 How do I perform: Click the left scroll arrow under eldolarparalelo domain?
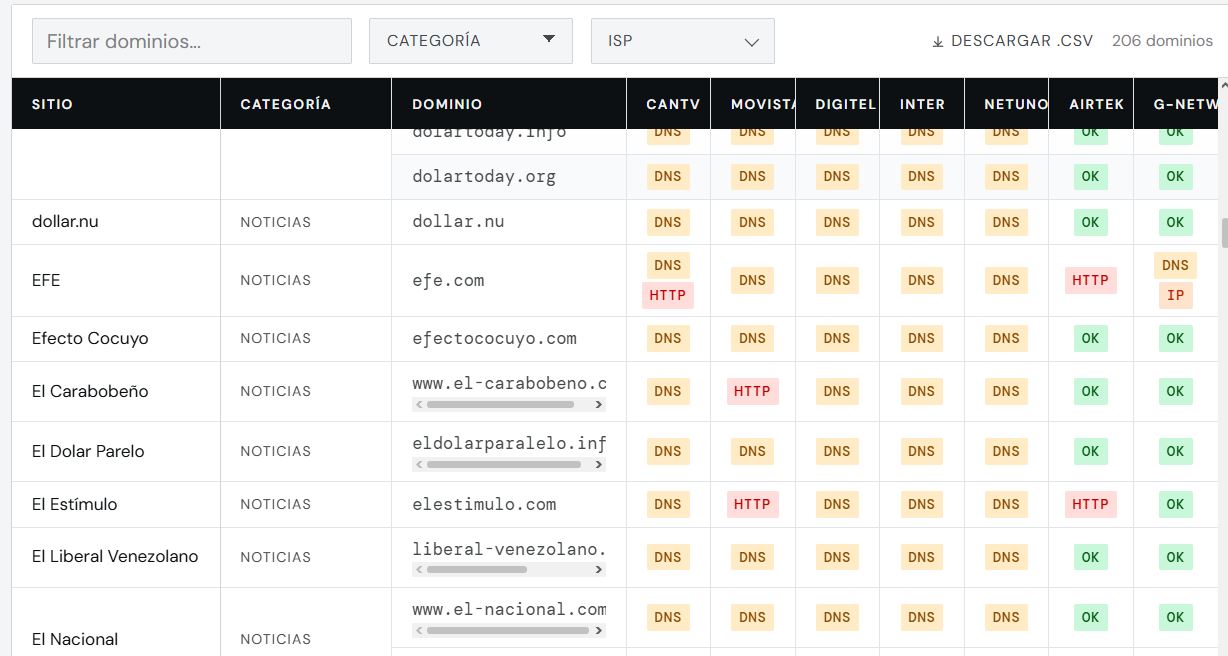(x=419, y=465)
